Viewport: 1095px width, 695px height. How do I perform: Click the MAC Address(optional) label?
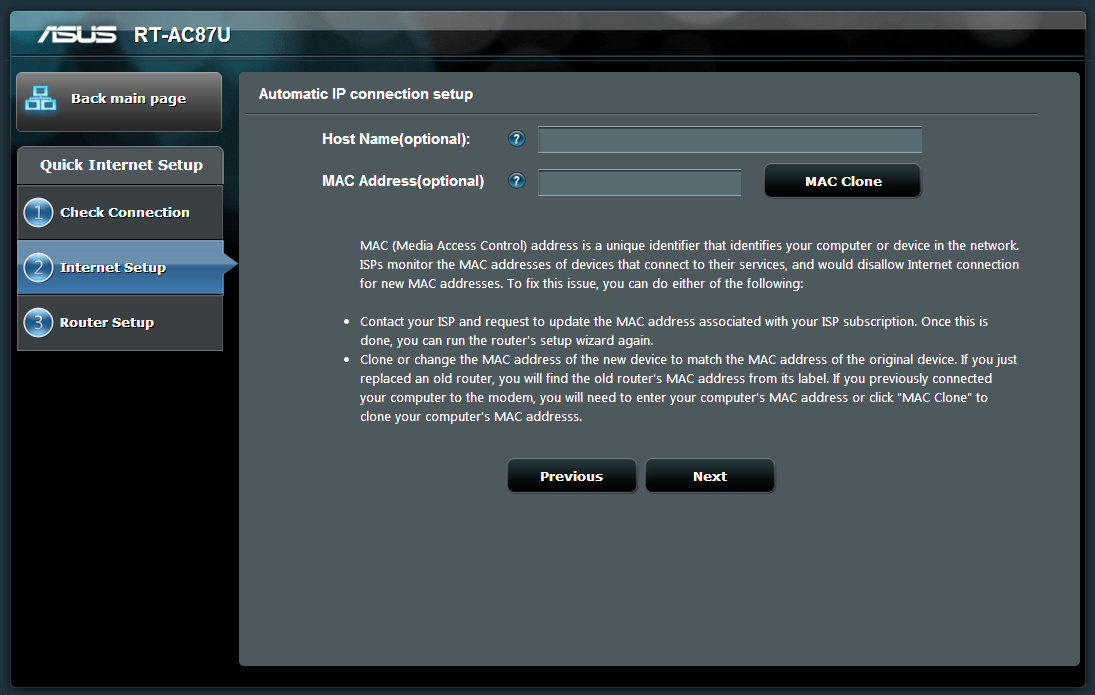pyautogui.click(x=403, y=181)
